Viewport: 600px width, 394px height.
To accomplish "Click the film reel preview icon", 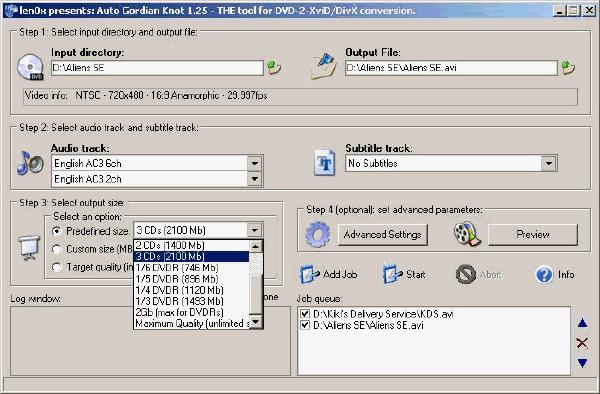I will (467, 234).
